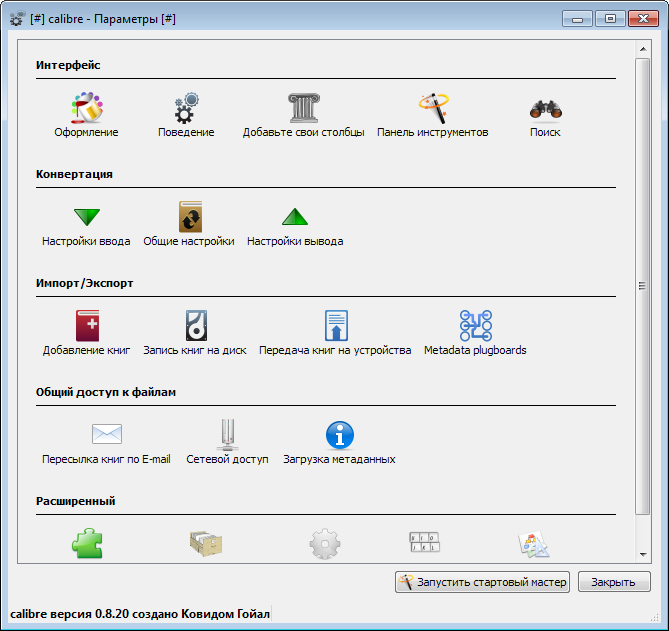Viewport: 669px width, 631px height.
Task: Click the Загрузка метаданных label
Action: 339,459
